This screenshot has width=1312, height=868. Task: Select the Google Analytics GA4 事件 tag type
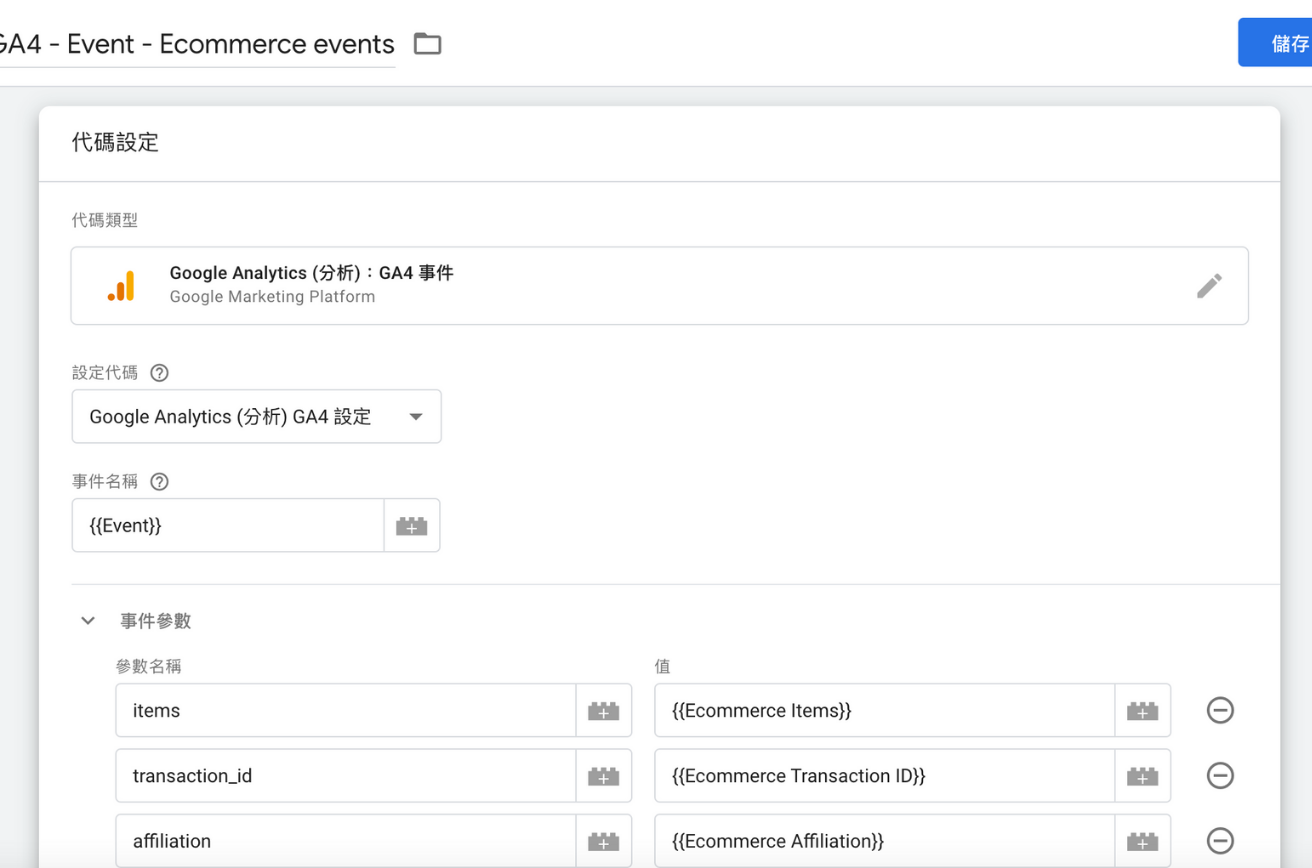click(x=640, y=286)
